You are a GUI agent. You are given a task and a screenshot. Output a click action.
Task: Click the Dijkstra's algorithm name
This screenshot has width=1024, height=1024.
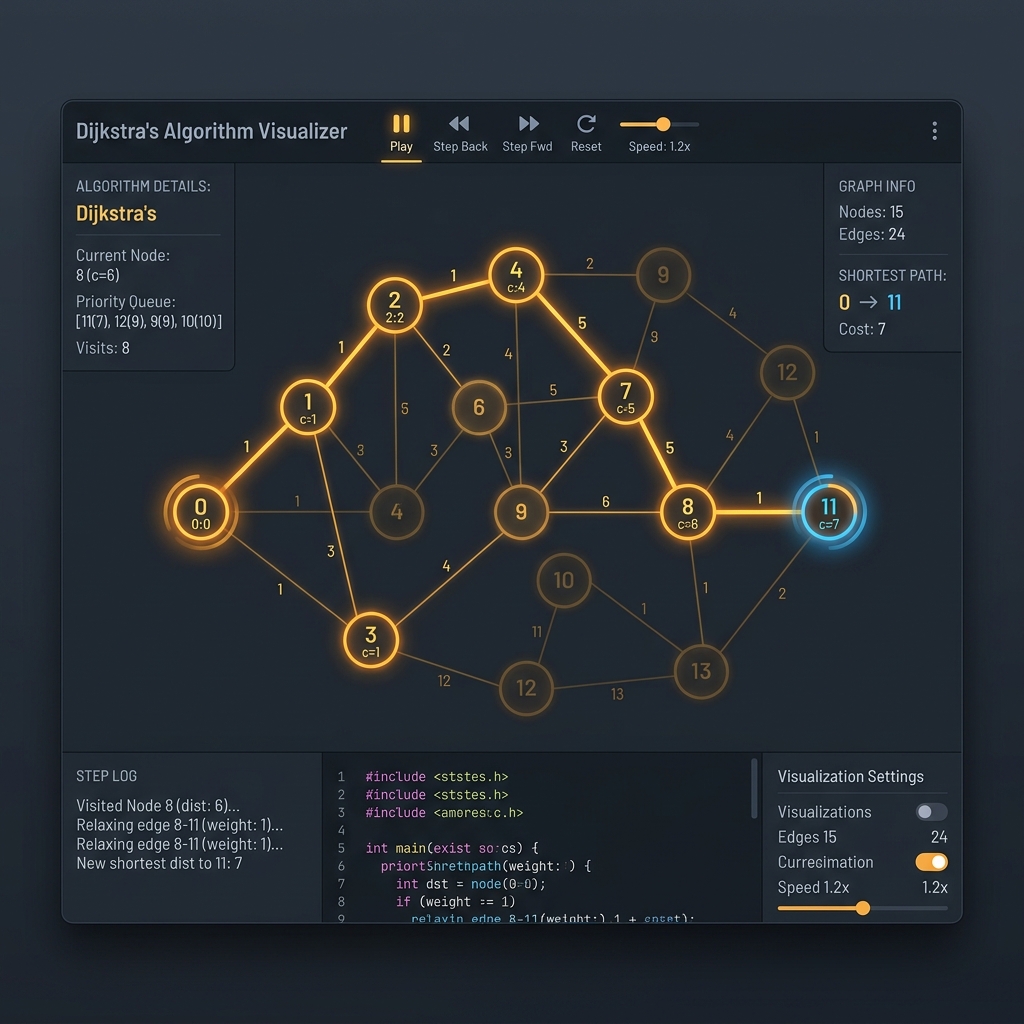coord(116,214)
